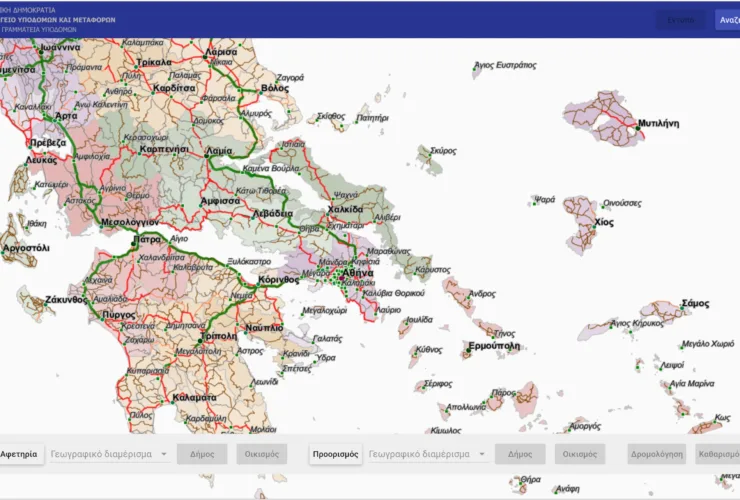This screenshot has height=500, width=740.
Task: Open the Προορισμός Γεωγραφικό διαμέρισμα dropdown
Action: pos(428,454)
